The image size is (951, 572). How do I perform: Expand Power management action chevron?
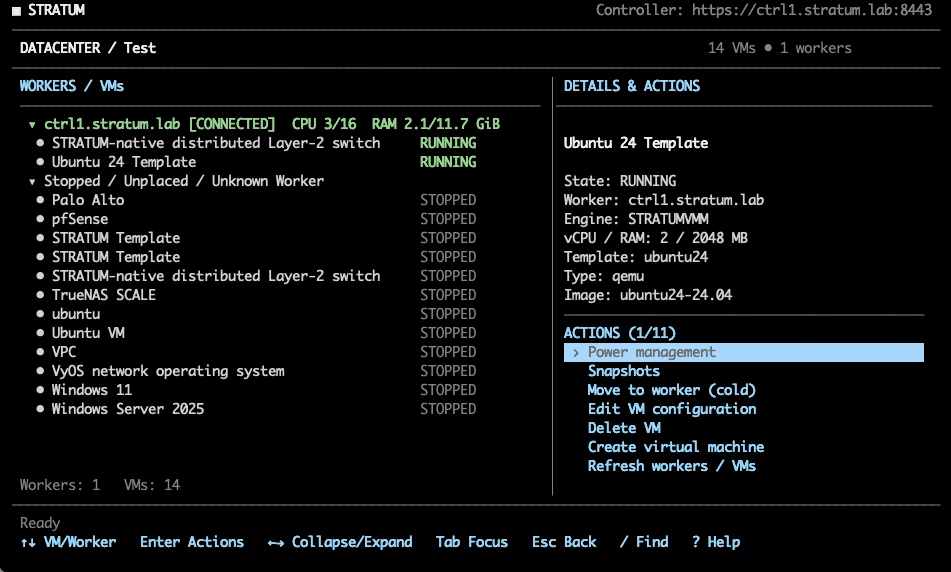click(576, 352)
